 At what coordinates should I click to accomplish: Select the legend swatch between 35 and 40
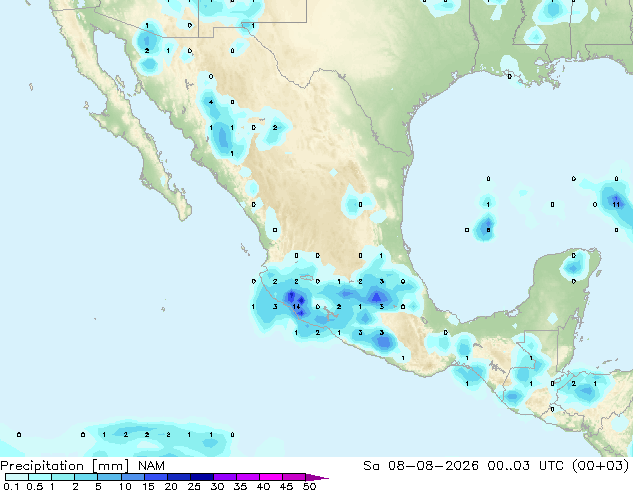click(x=248, y=477)
